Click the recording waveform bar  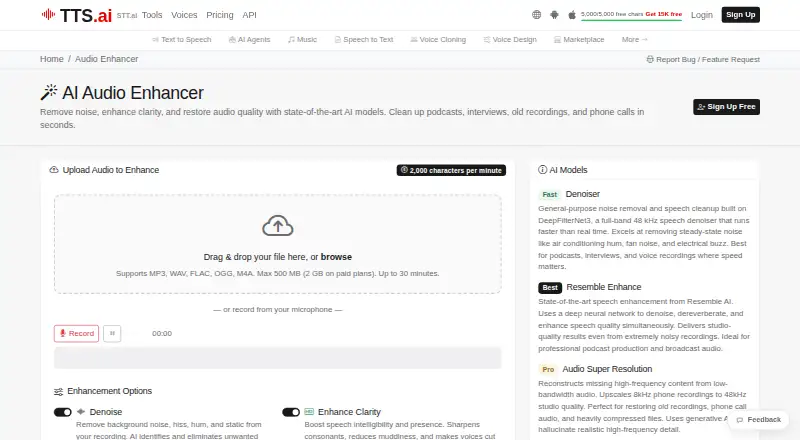pos(278,358)
